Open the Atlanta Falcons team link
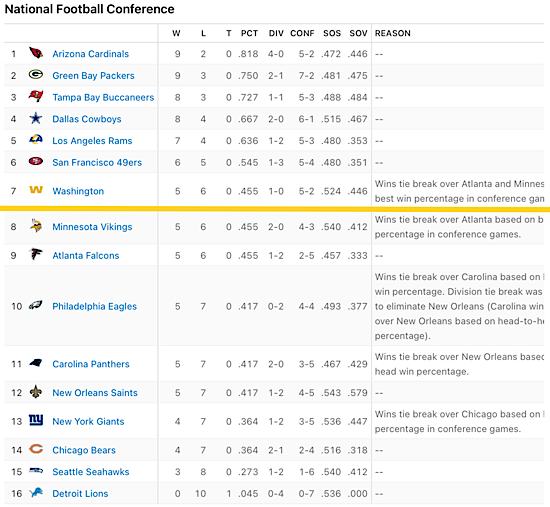The width and height of the screenshot is (550, 507). point(86,255)
